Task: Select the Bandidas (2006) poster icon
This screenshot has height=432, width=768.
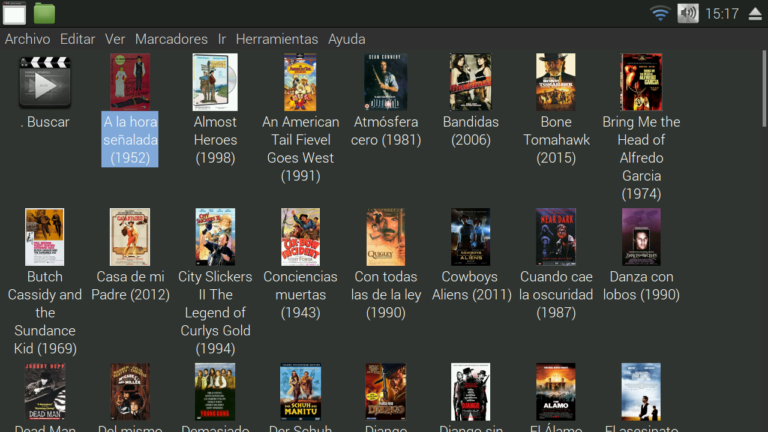Action: coord(471,82)
